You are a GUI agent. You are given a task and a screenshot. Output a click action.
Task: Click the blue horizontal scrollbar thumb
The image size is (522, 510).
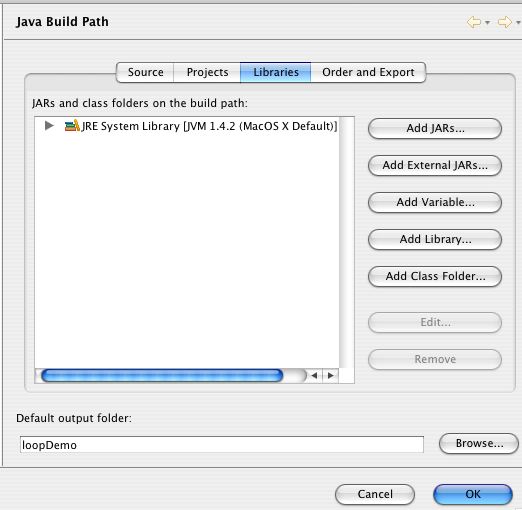(x=162, y=376)
